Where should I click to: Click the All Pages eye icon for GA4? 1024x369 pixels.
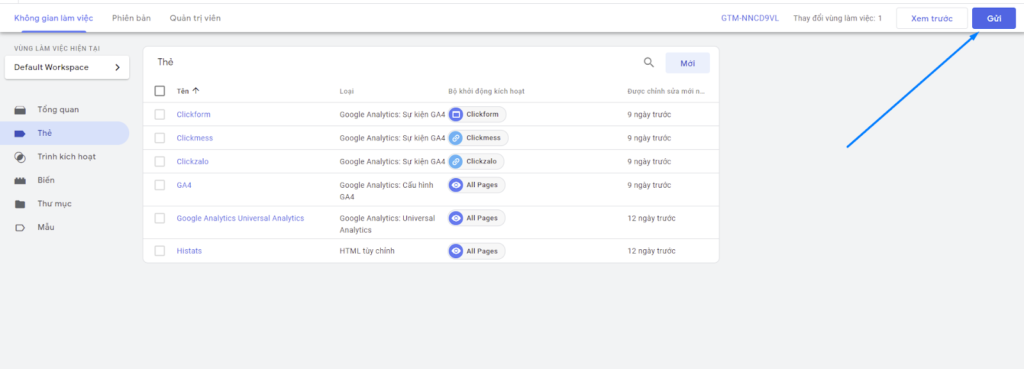(x=456, y=185)
